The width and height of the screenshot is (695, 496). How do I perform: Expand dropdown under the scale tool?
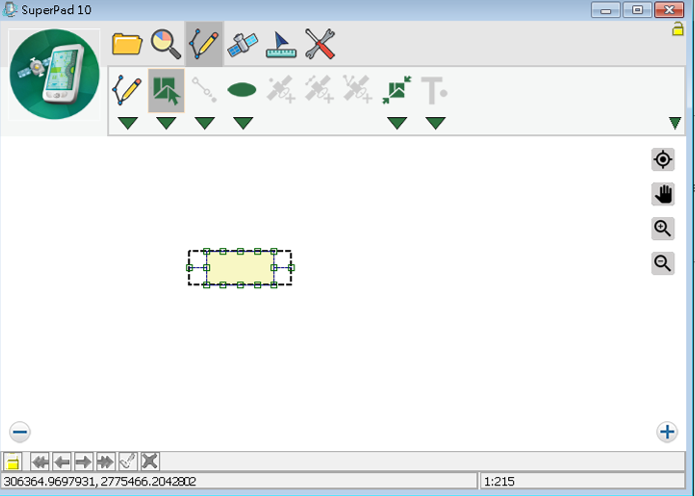tap(397, 123)
